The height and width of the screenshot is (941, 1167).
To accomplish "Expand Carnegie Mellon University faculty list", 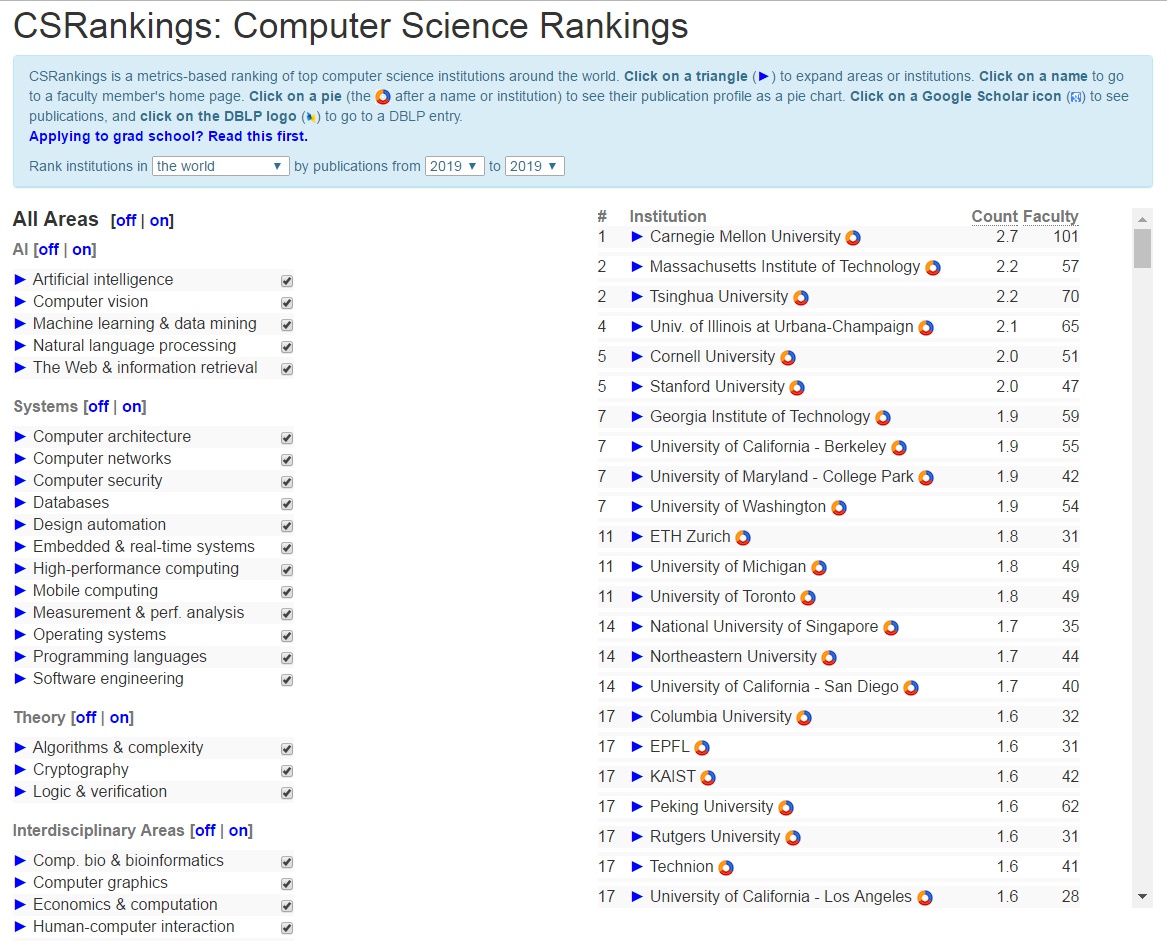I will click(x=636, y=237).
